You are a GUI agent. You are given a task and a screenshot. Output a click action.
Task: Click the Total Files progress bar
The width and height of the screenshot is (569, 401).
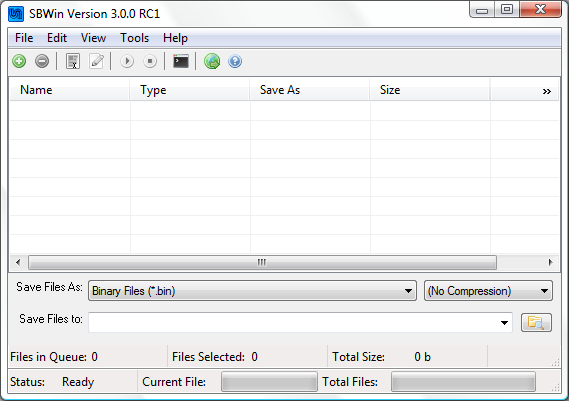[x=463, y=382]
